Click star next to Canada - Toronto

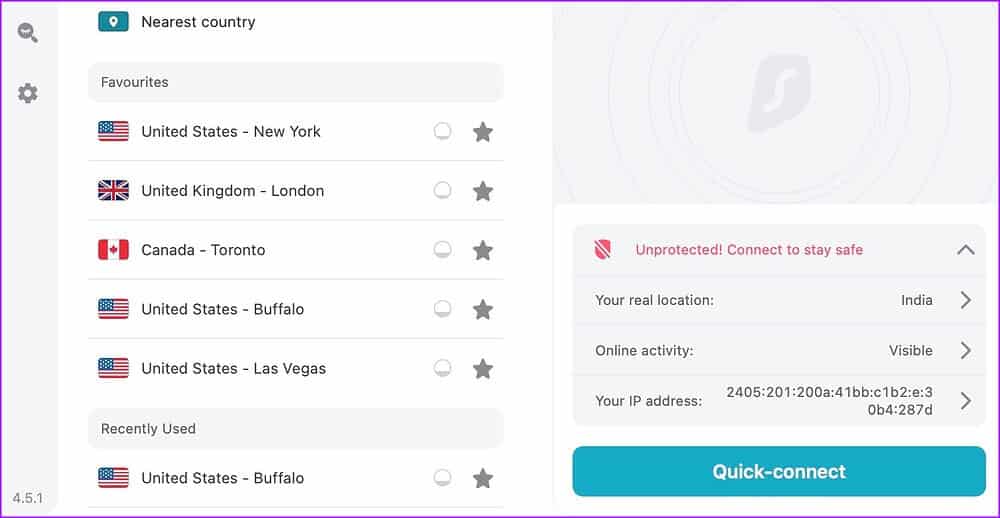(x=483, y=250)
